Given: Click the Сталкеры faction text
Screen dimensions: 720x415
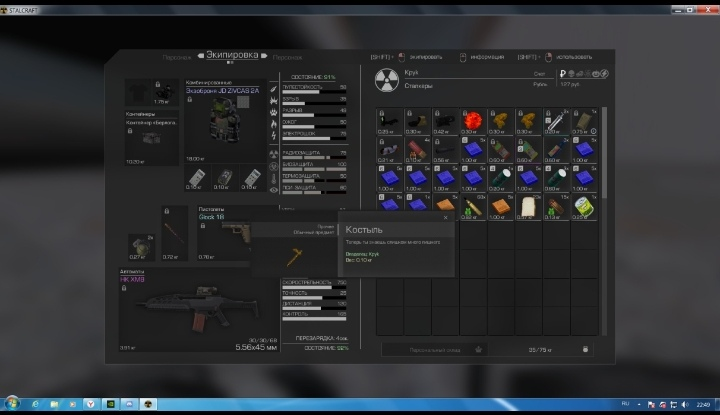Looking at the screenshot, I should pos(418,86).
